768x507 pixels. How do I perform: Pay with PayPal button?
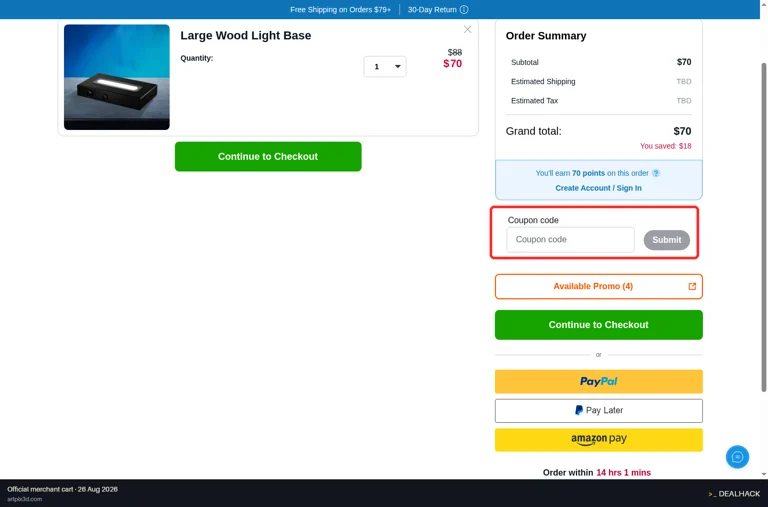[x=599, y=382]
